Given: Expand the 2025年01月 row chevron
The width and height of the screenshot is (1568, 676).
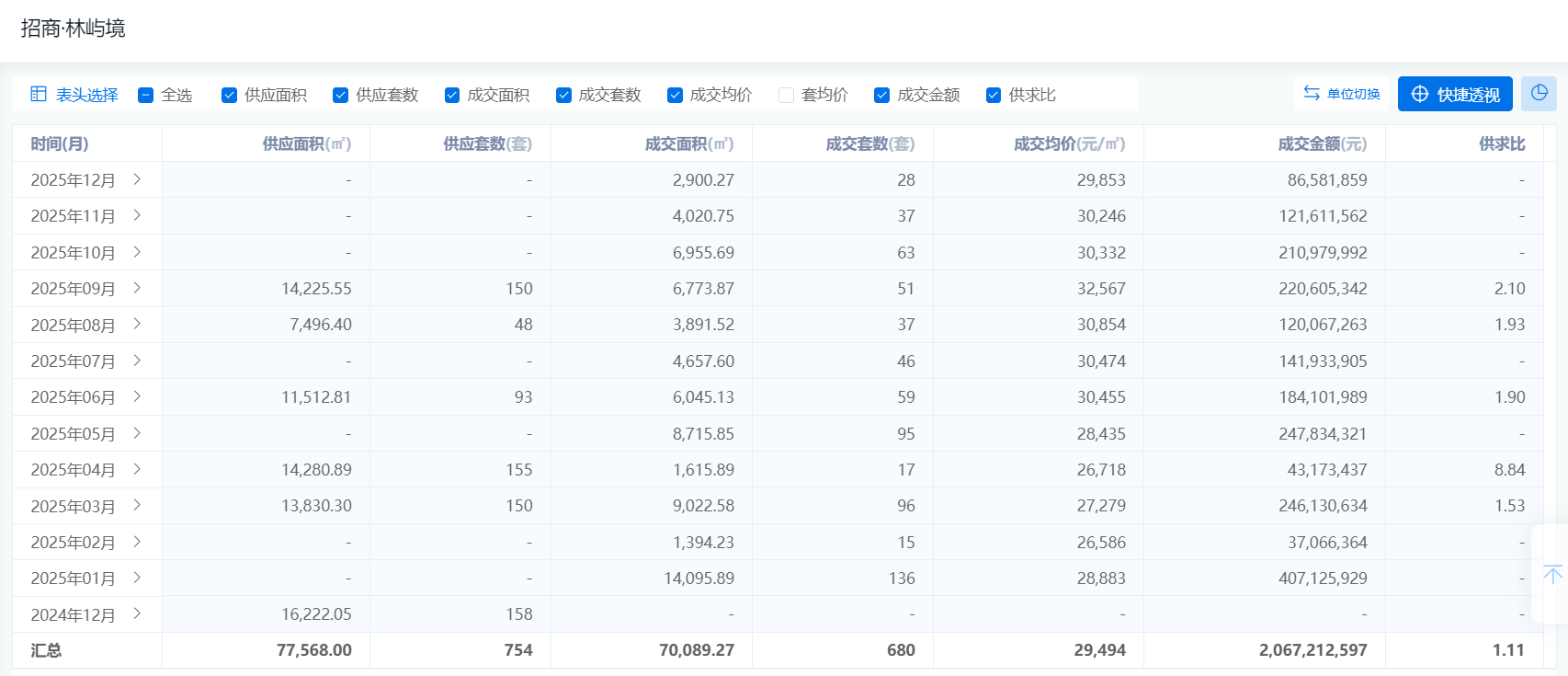Looking at the screenshot, I should pyautogui.click(x=137, y=578).
